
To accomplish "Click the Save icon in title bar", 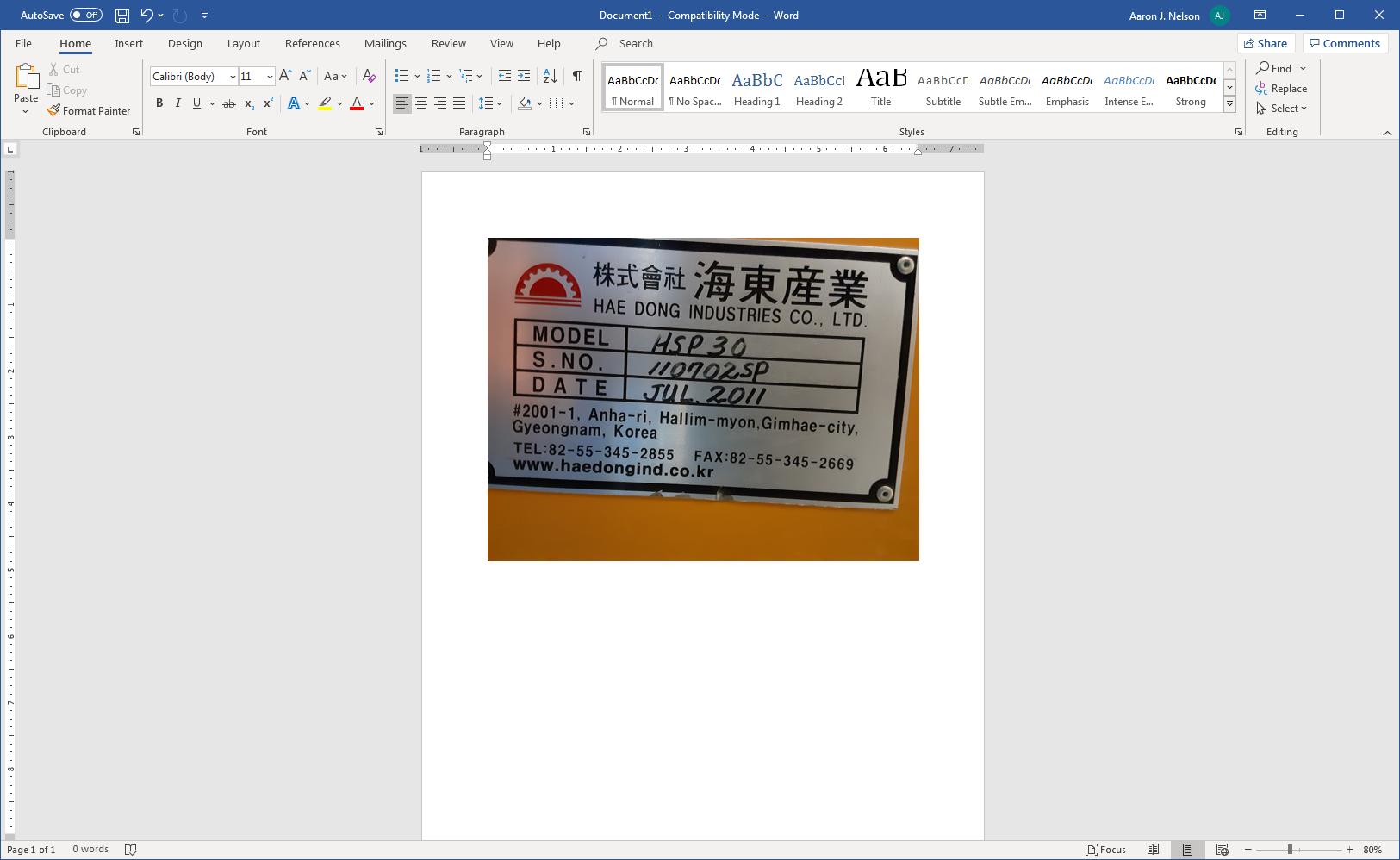I will tap(122, 16).
